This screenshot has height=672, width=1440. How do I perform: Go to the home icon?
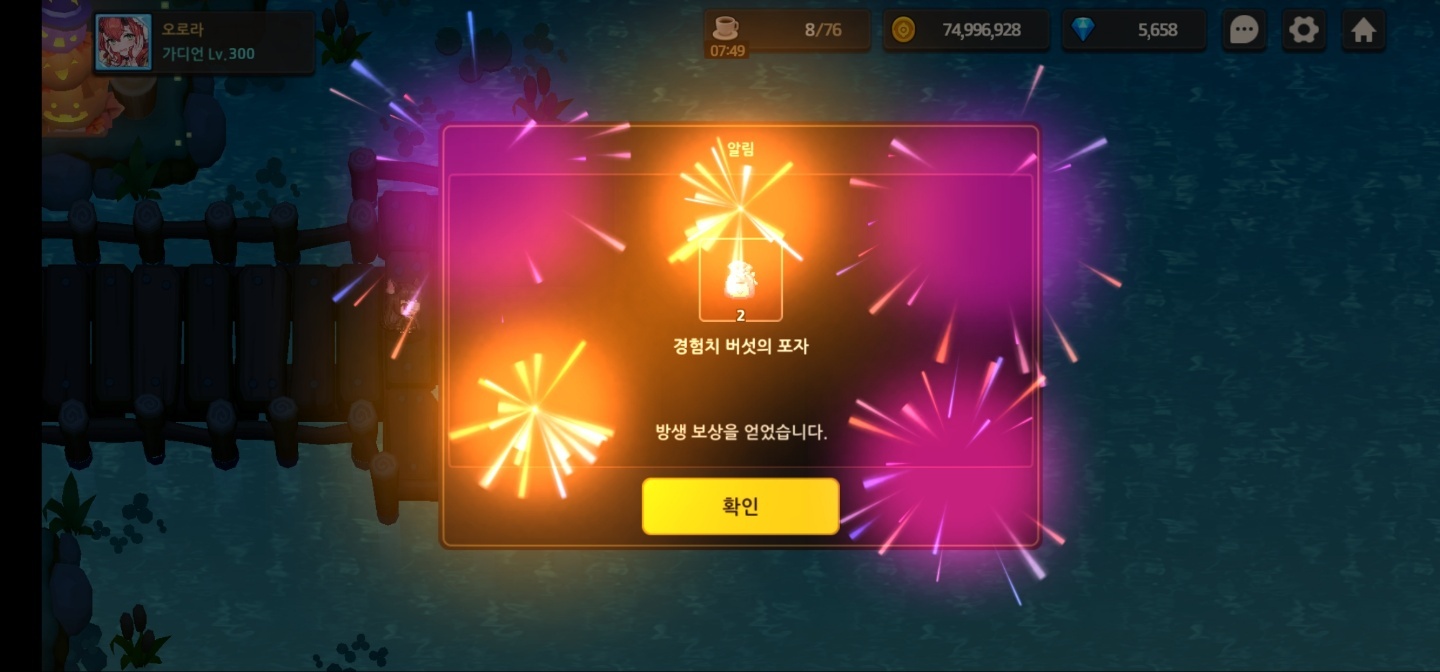1364,30
